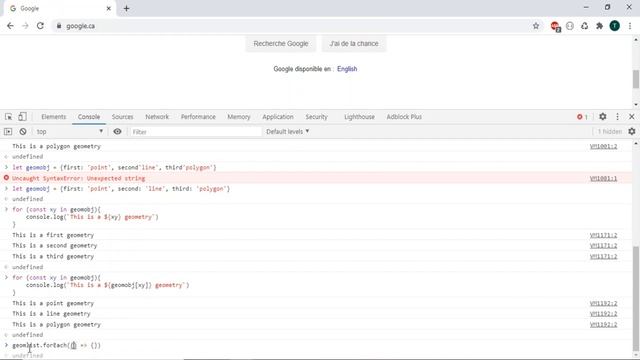Open the 'top' JavaScript context dropdown
640x360 pixels.
tap(69, 131)
